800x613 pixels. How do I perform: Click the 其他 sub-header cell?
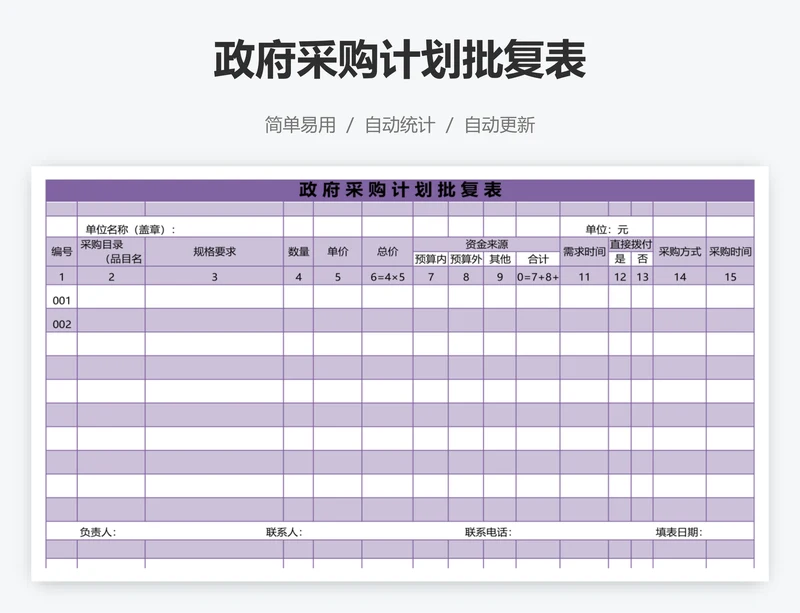500,259
